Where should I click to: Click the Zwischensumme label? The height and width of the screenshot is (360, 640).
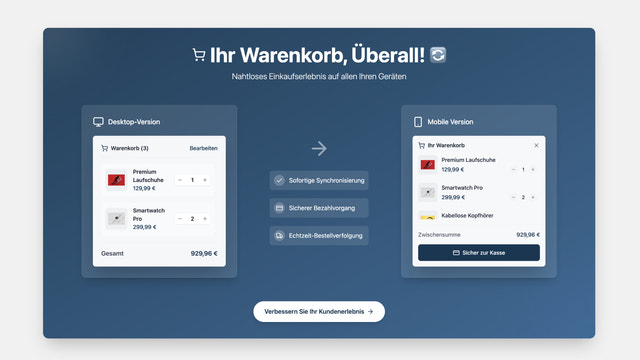click(x=439, y=235)
